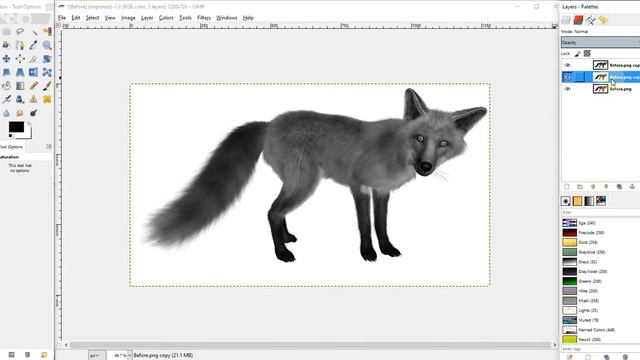This screenshot has height=360, width=640.
Task: Switch to the Brushes tab
Action: click(566, 201)
